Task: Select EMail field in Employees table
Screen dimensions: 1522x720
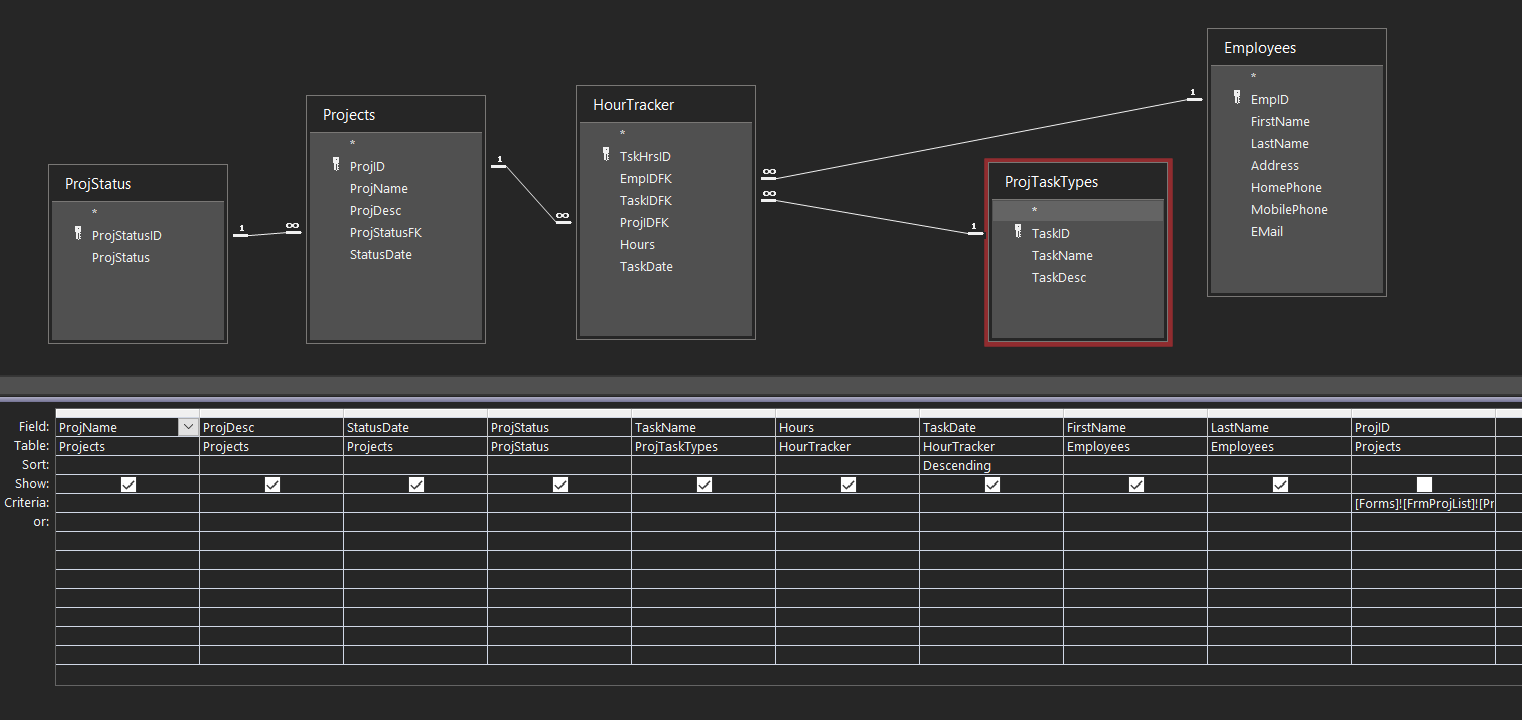Action: 1267,232
